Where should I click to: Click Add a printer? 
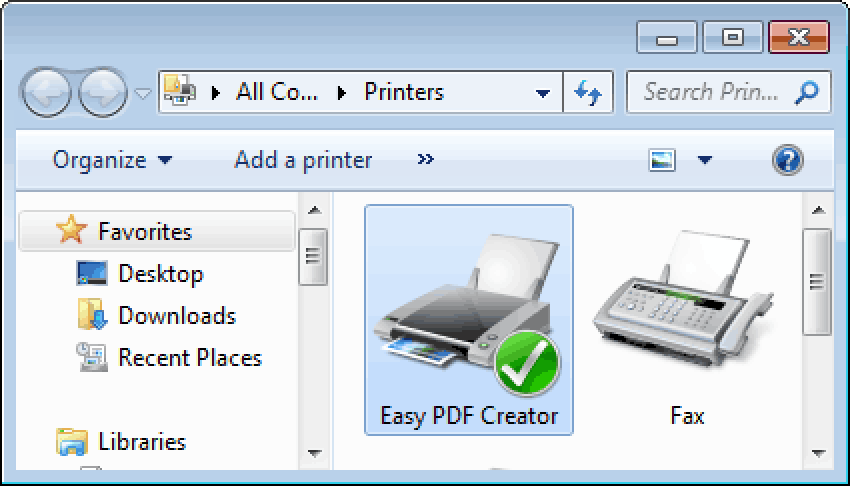303,160
